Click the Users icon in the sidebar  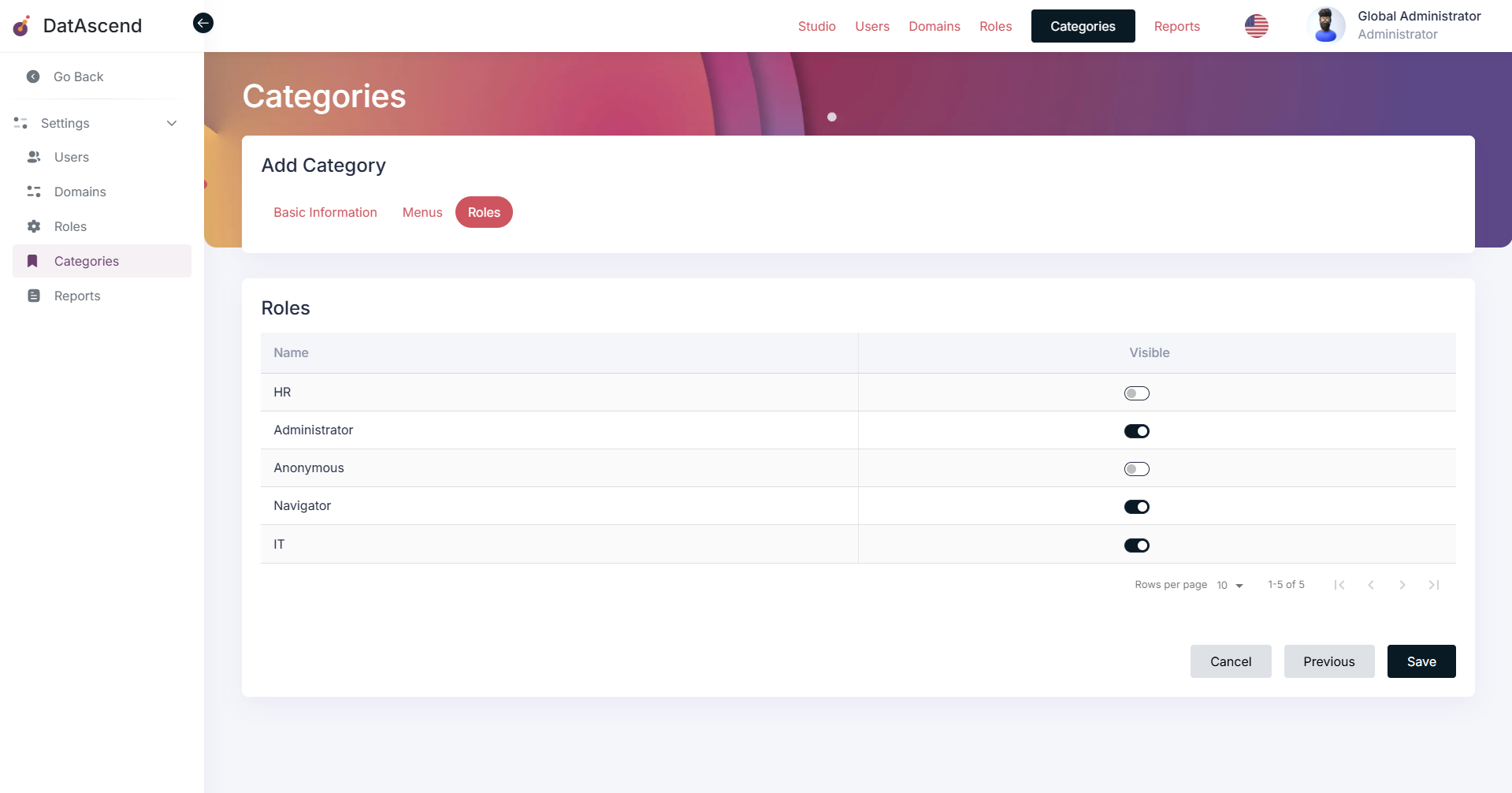tap(34, 157)
